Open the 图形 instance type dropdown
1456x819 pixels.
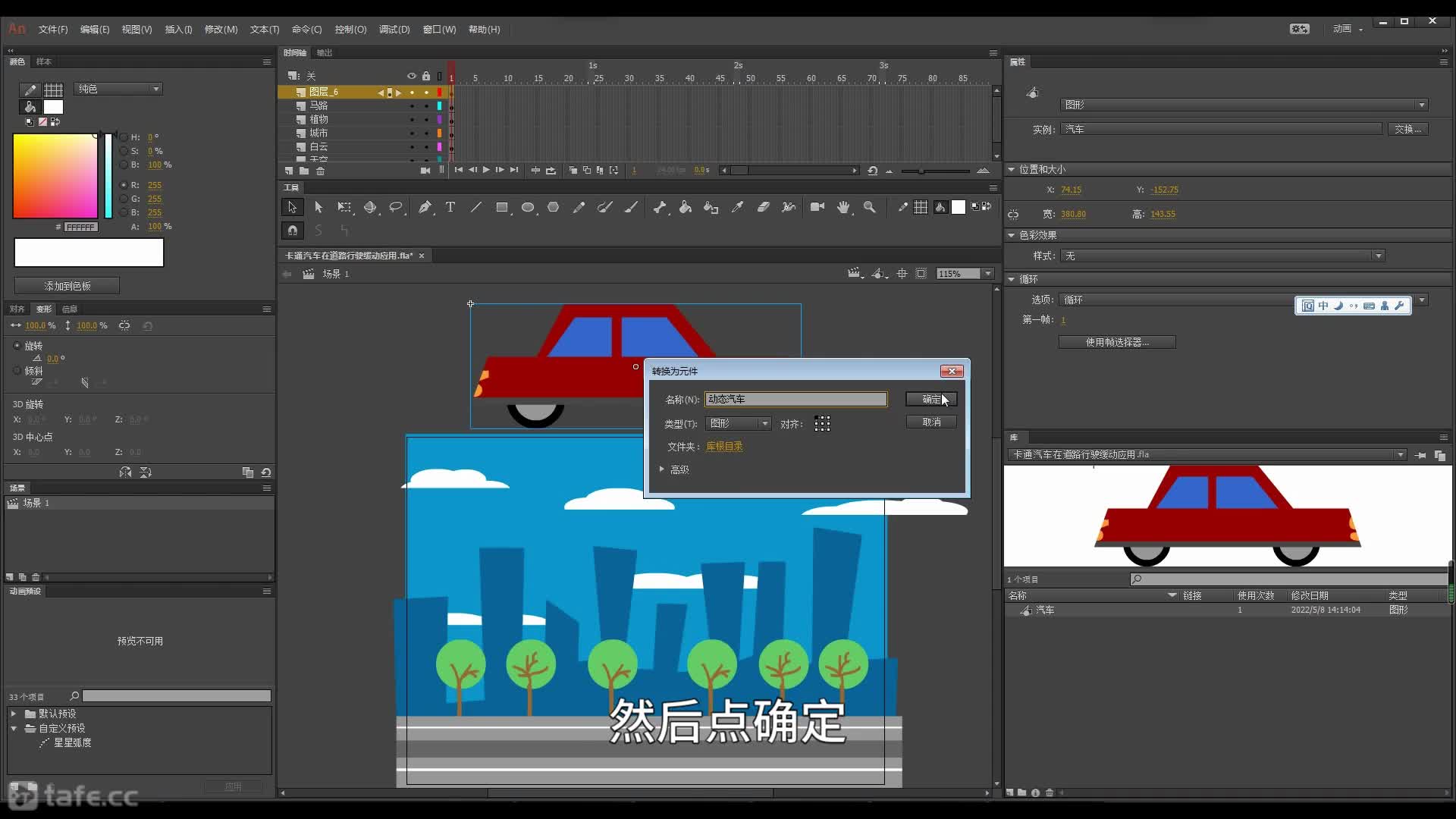click(1244, 105)
